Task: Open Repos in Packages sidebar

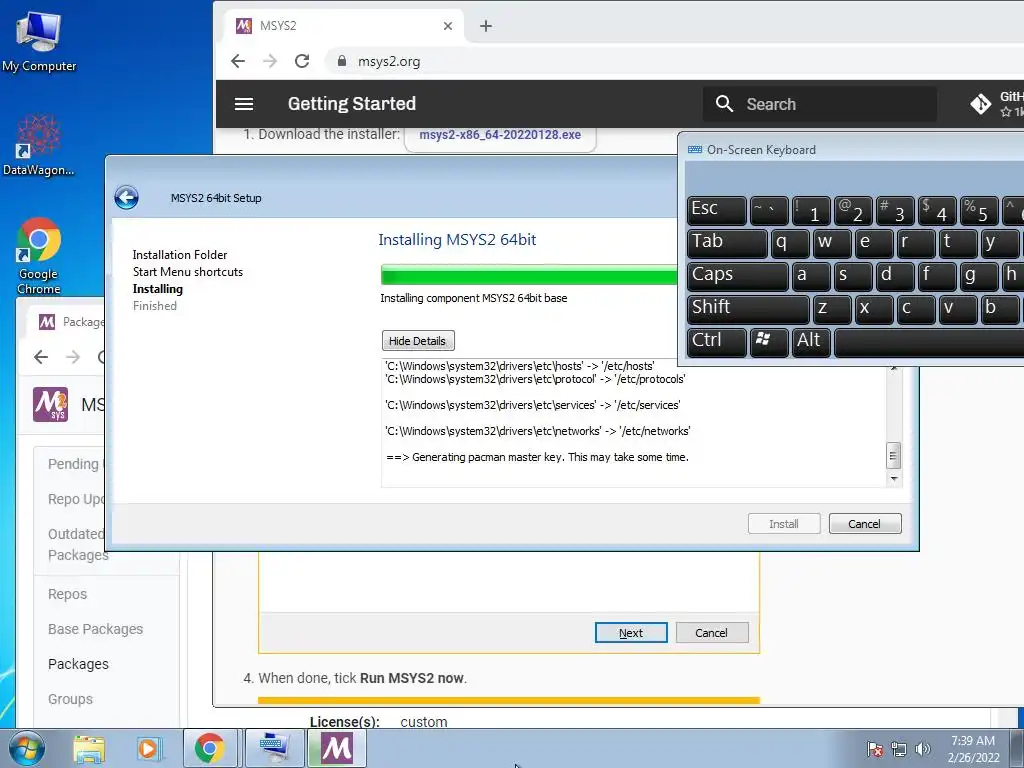Action: pos(67,594)
